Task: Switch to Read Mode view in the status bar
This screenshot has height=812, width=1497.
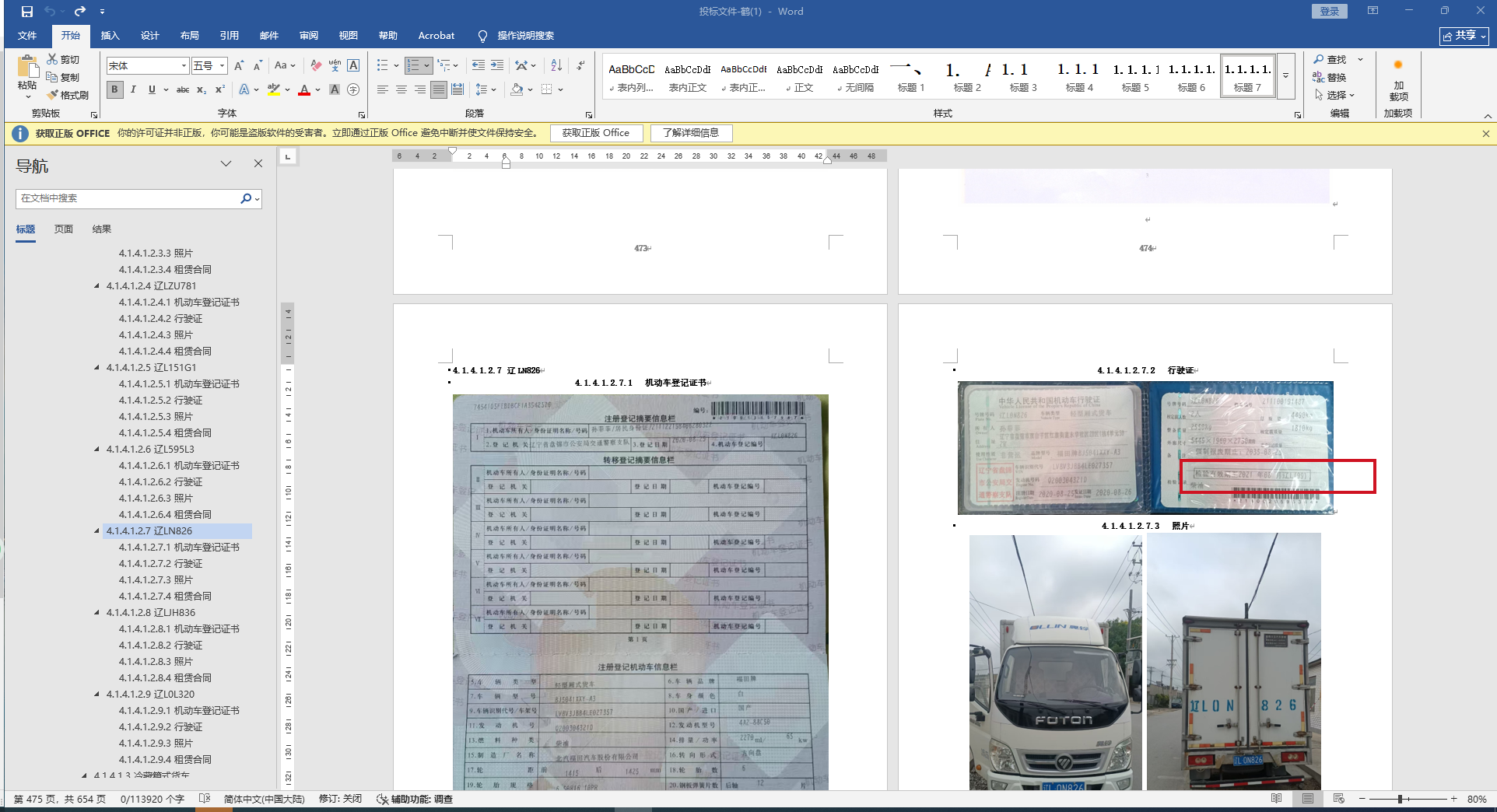Action: [1277, 799]
